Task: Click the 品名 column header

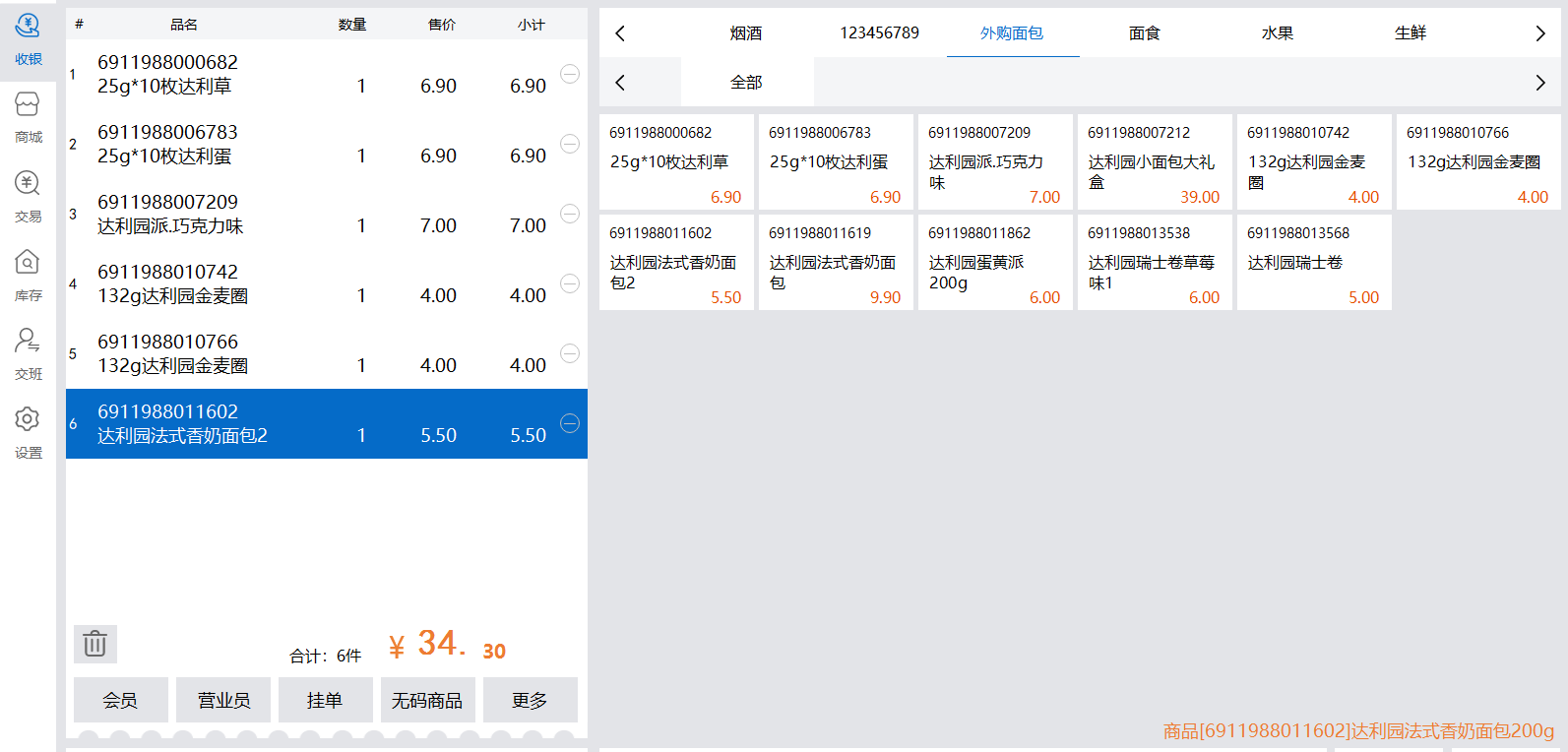Action: [184, 25]
